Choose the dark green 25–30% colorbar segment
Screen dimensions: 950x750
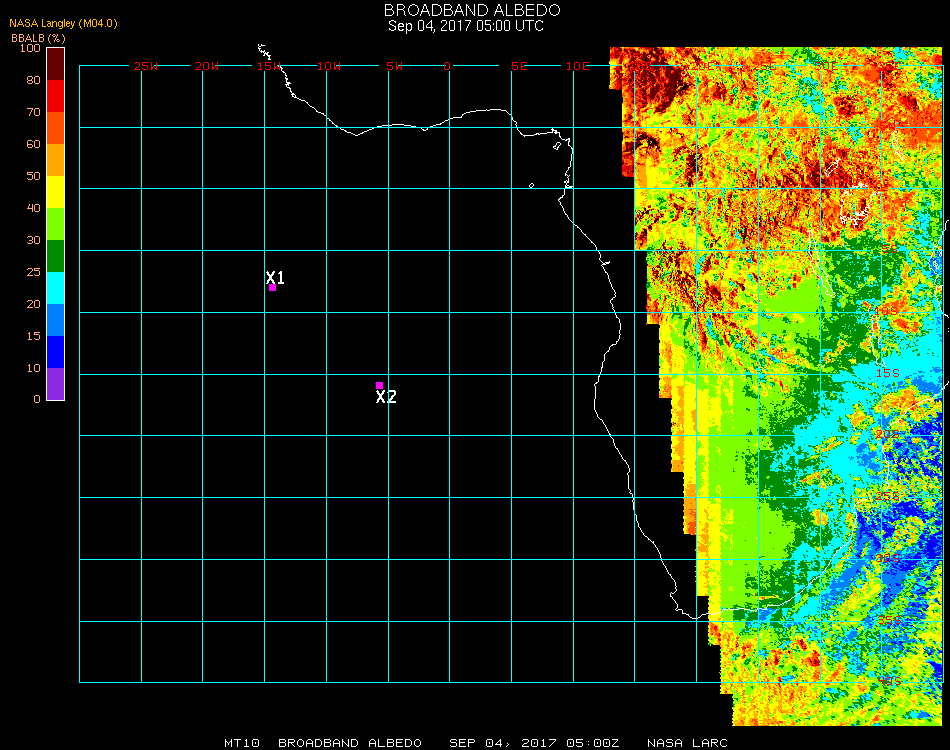(x=56, y=256)
